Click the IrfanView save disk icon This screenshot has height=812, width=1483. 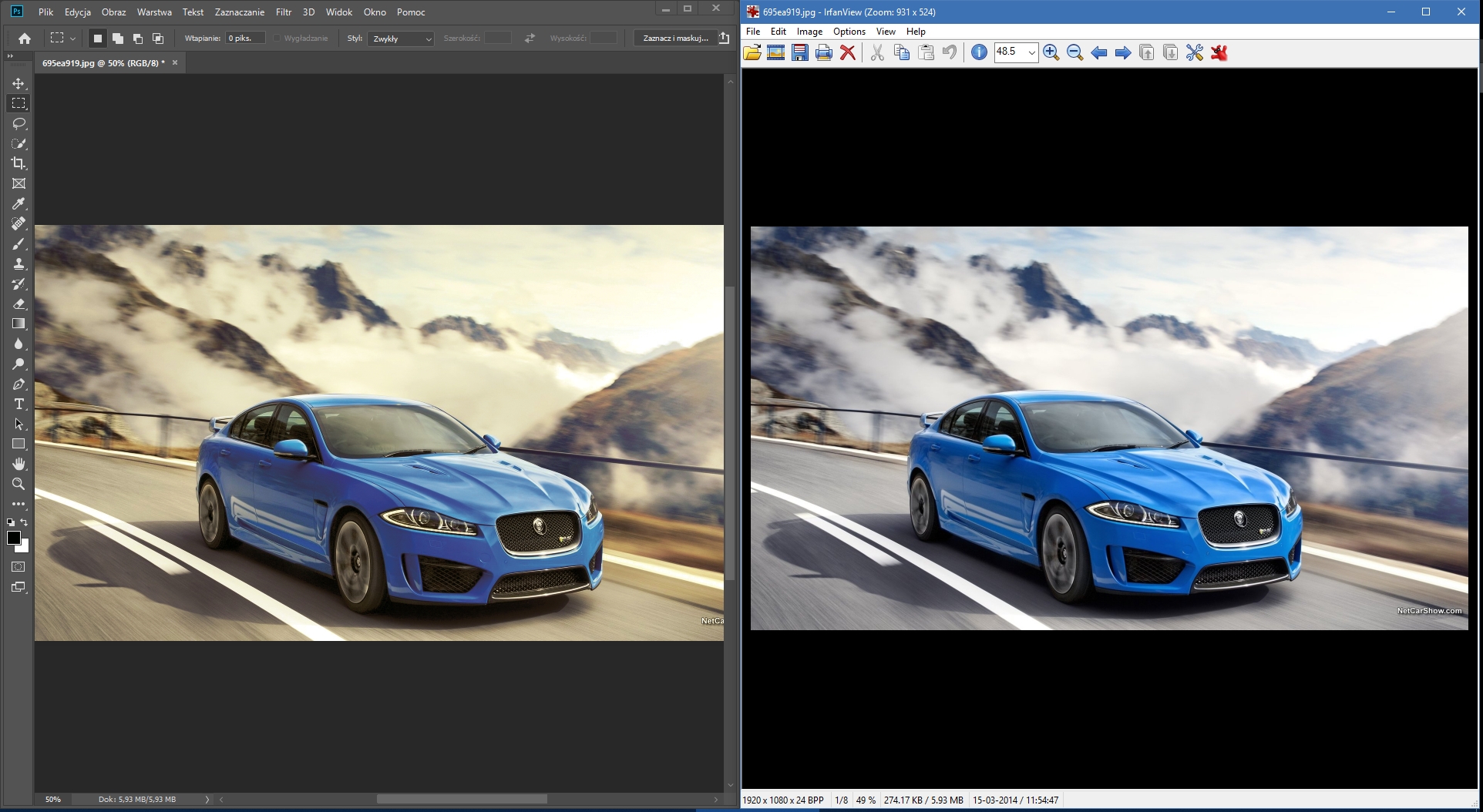(800, 52)
